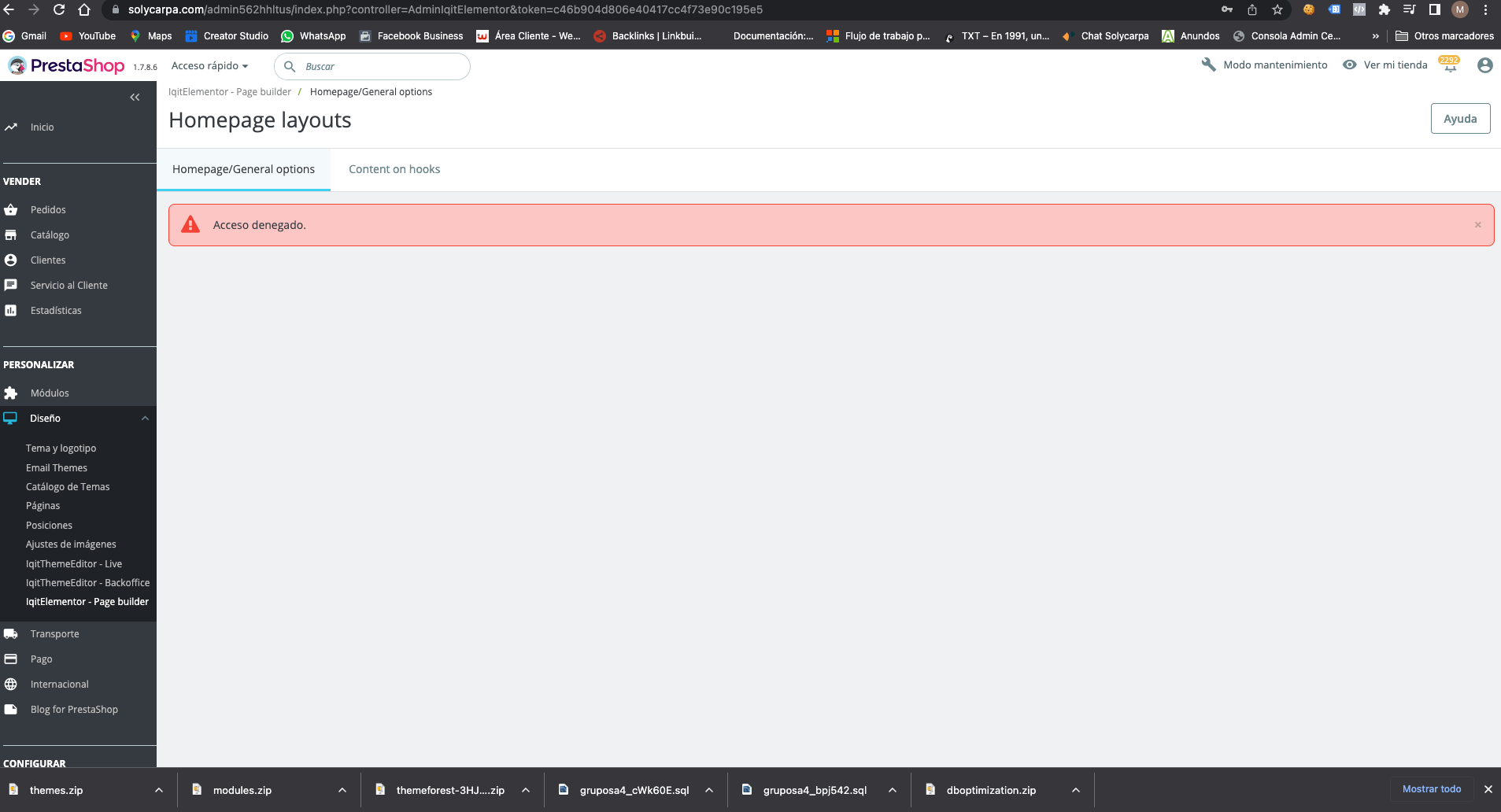
Task: Open options for dboptimization.zip download
Action: click(x=1075, y=790)
